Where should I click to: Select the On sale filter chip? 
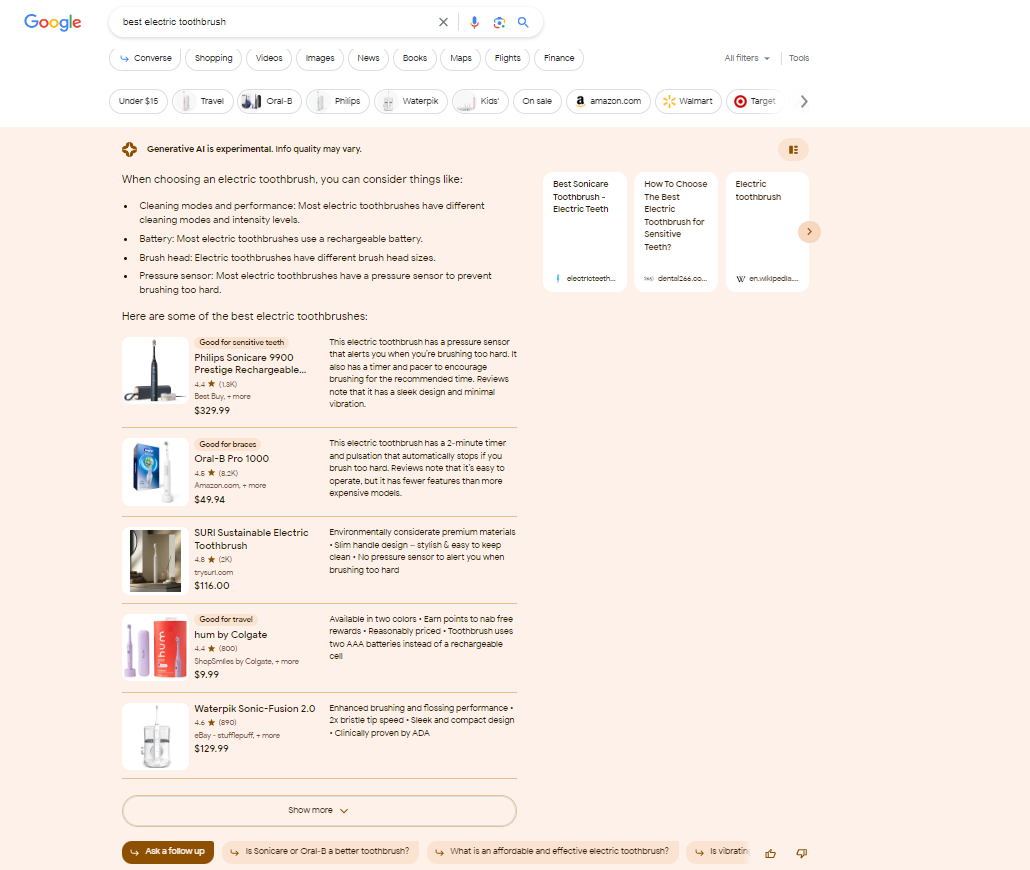[537, 101]
